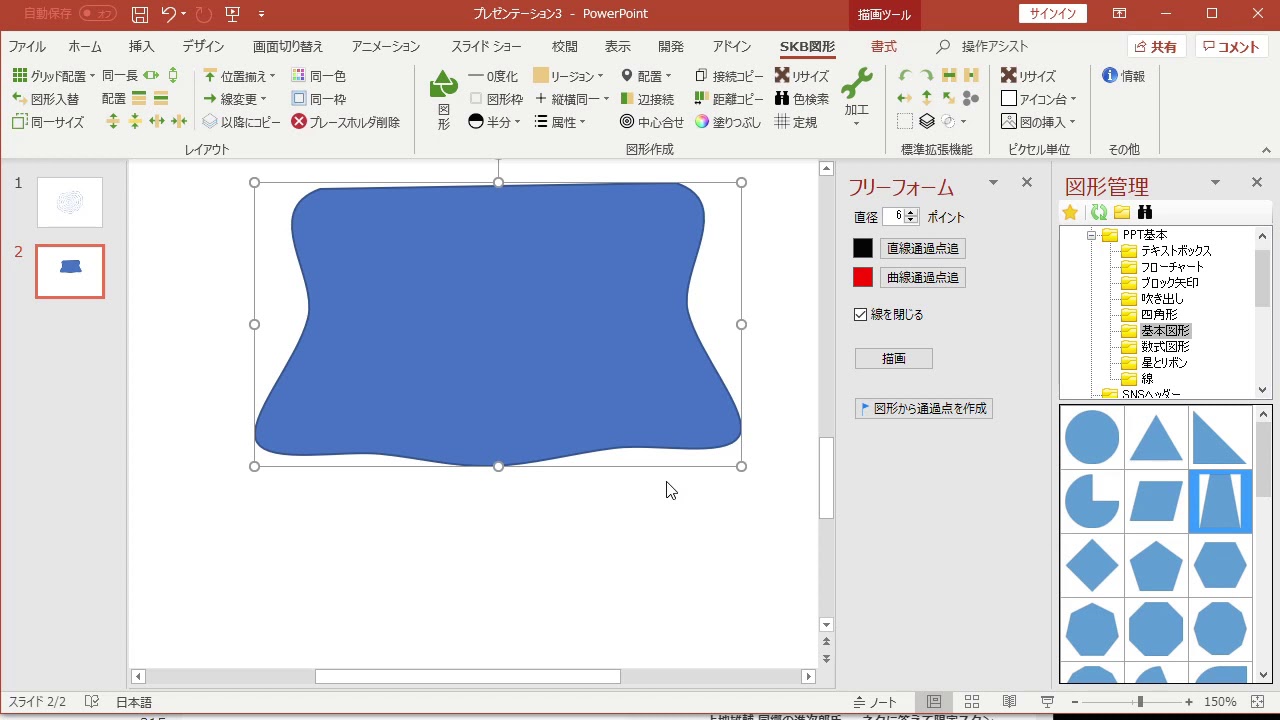Click the コメント comment button
1280x720 pixels.
(x=1233, y=47)
